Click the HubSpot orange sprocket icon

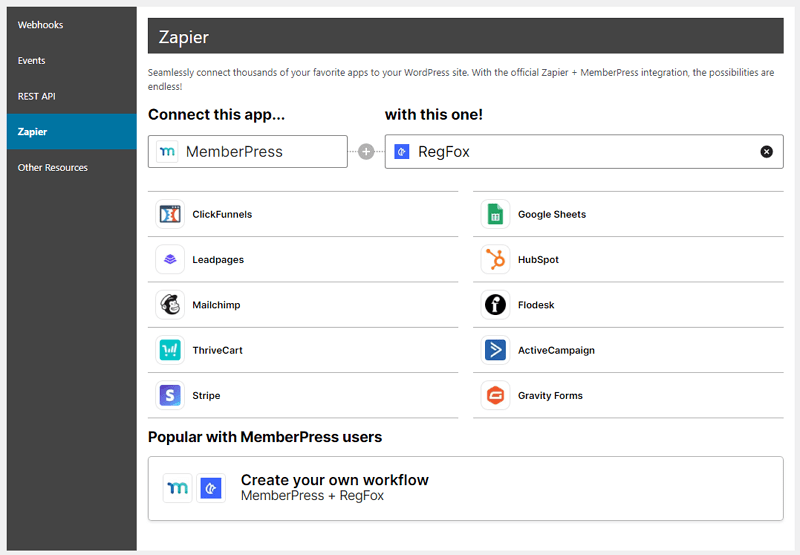[495, 260]
